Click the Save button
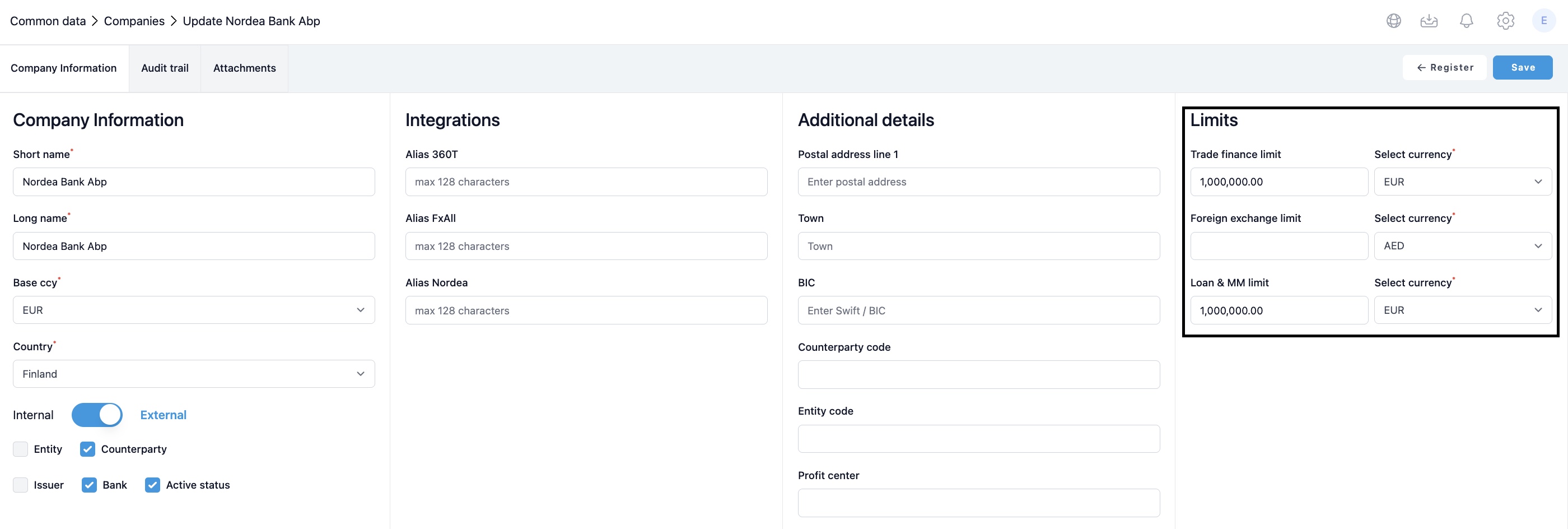 (x=1522, y=68)
